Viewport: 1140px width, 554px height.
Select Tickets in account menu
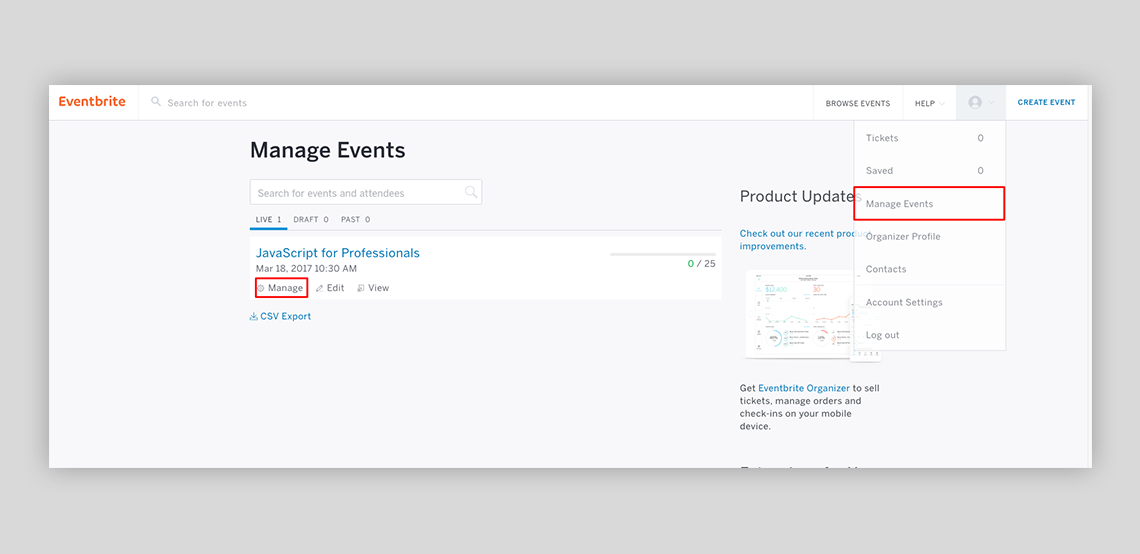(930, 138)
